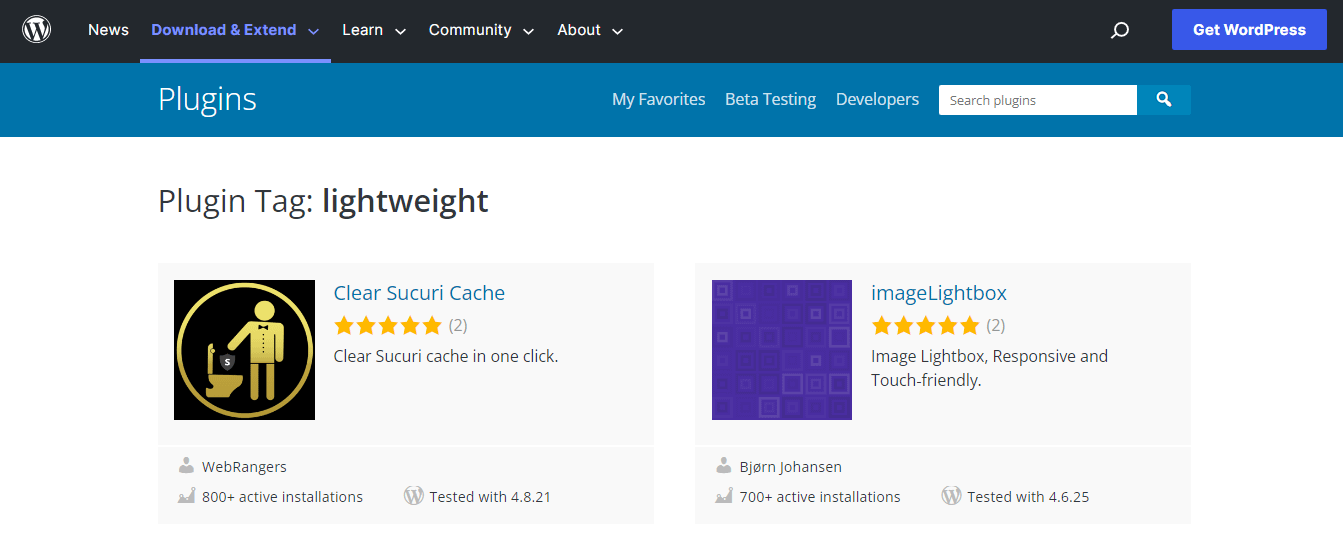Click WordPress icon next to Tested with 4.6.25
Screen dimensions: 1343x554
[952, 496]
